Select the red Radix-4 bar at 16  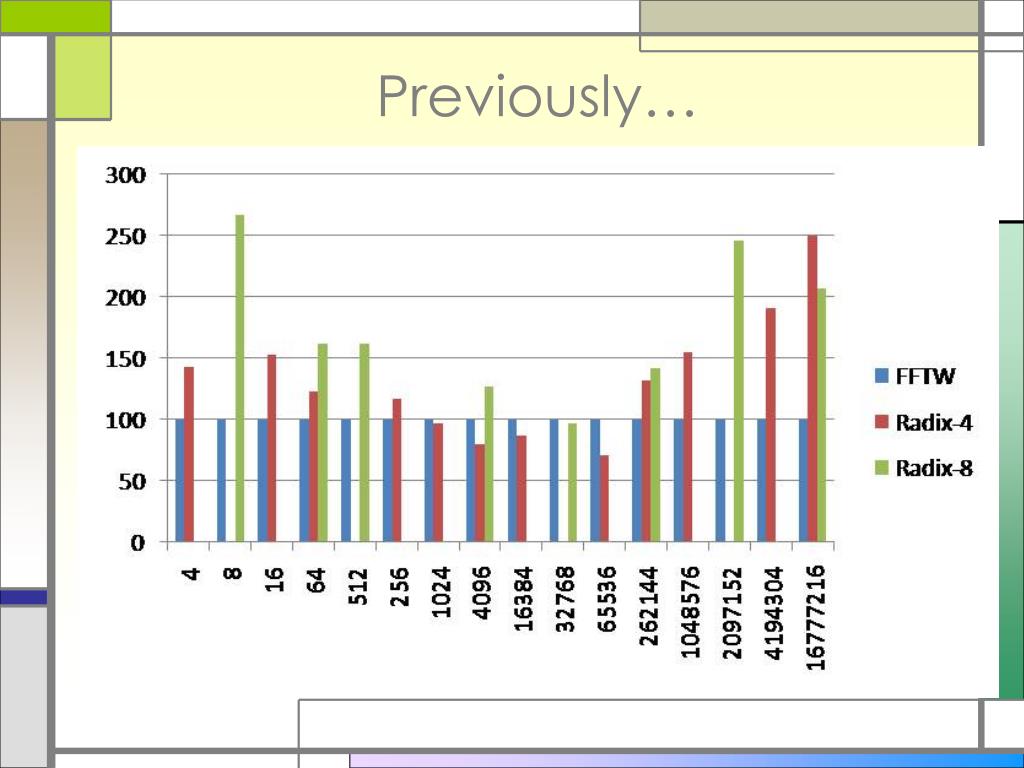[x=272, y=448]
